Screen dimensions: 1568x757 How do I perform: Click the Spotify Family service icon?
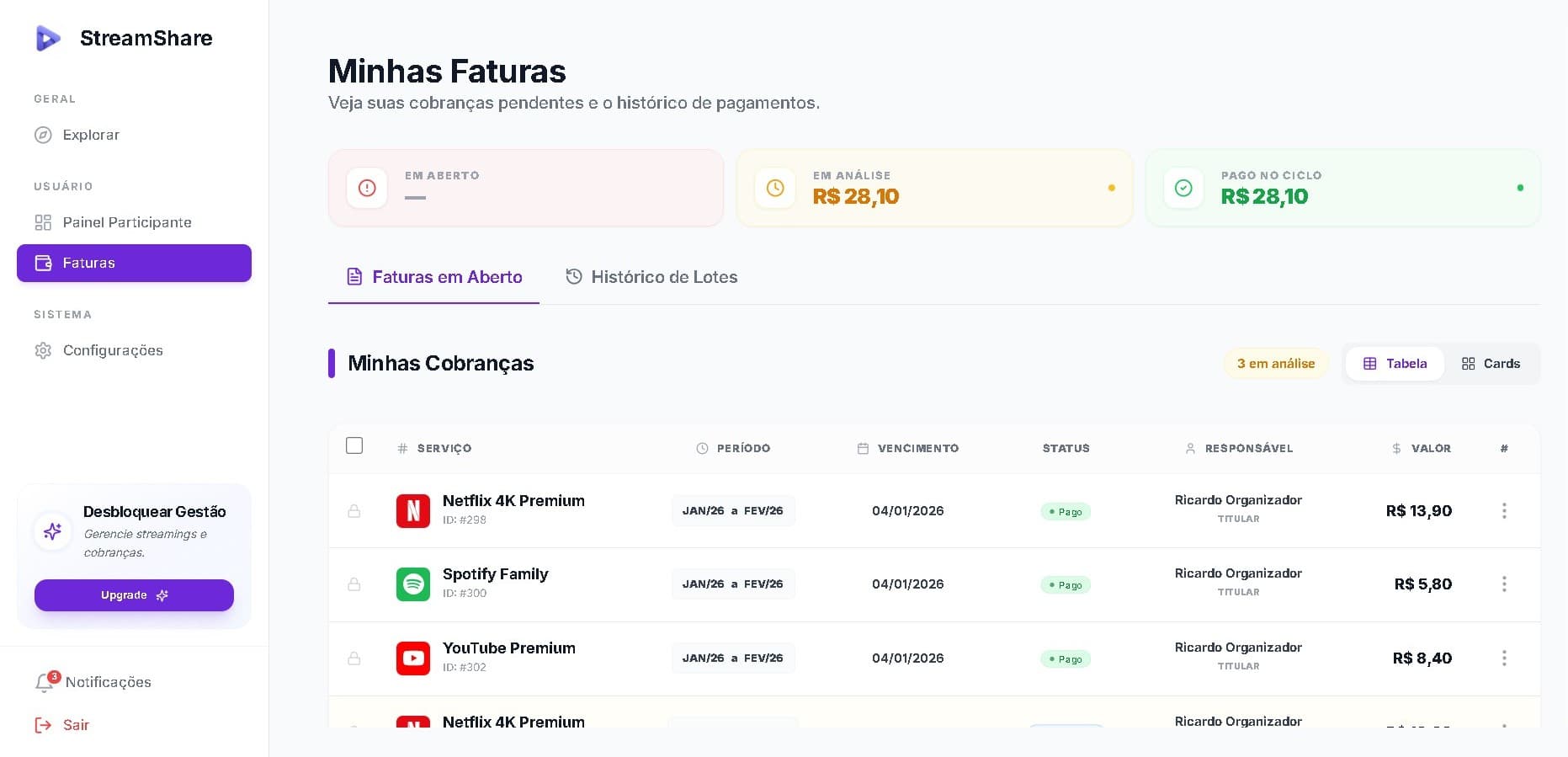[x=413, y=584]
